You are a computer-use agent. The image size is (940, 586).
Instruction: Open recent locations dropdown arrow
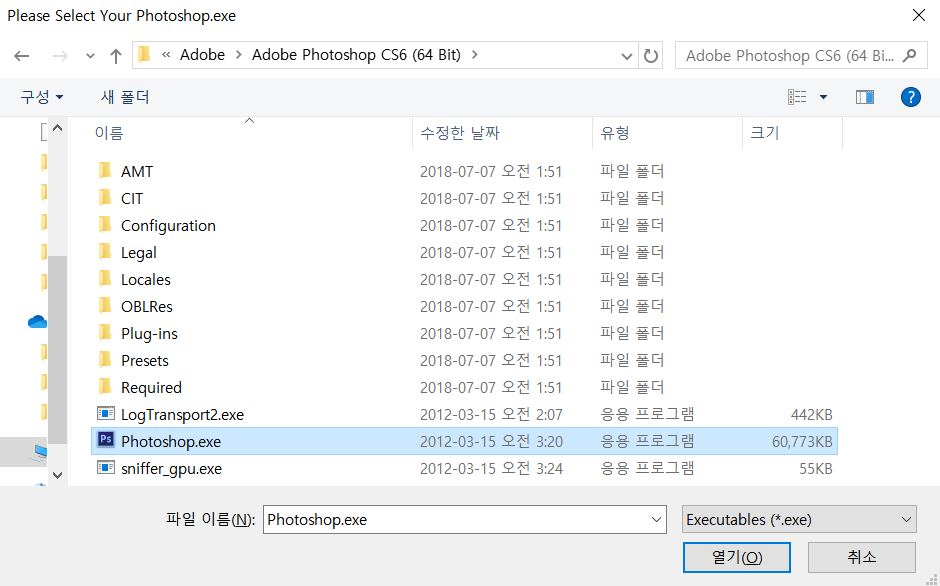[90, 56]
